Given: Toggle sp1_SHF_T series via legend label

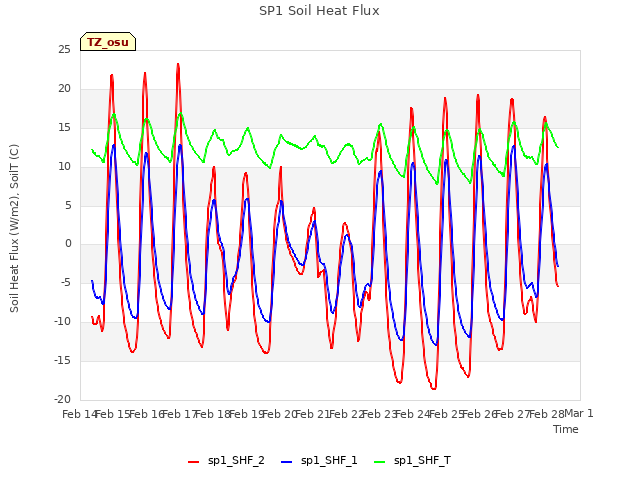Looking at the screenshot, I should tap(422, 461).
